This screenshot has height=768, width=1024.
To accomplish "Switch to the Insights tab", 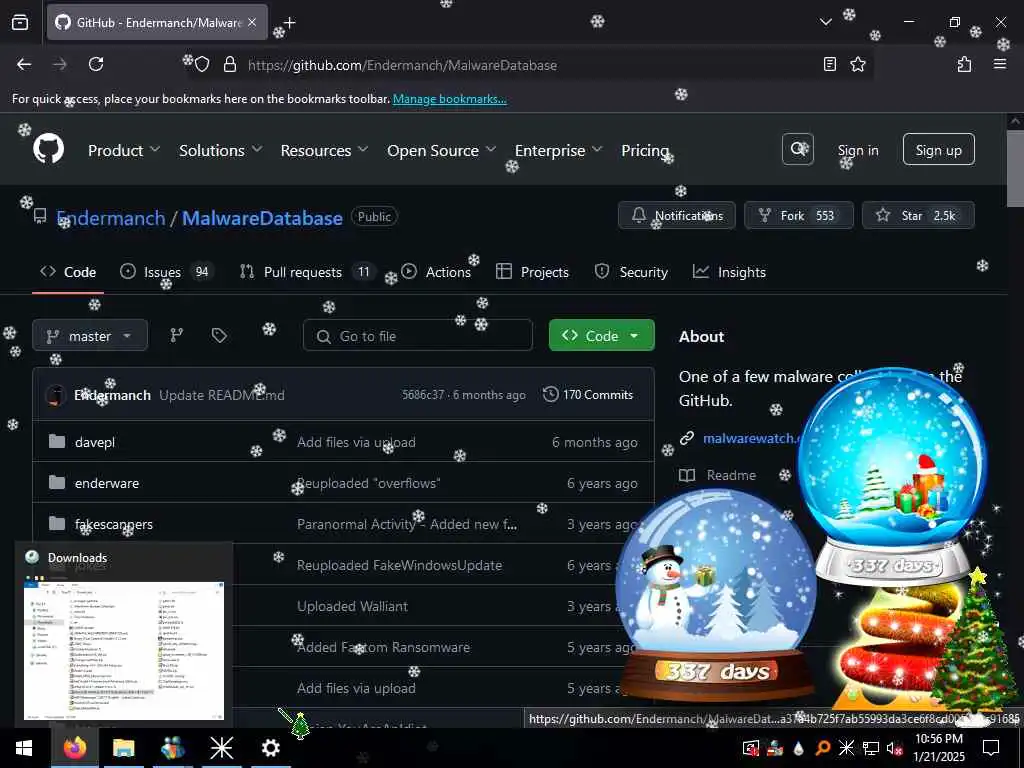I will point(729,272).
